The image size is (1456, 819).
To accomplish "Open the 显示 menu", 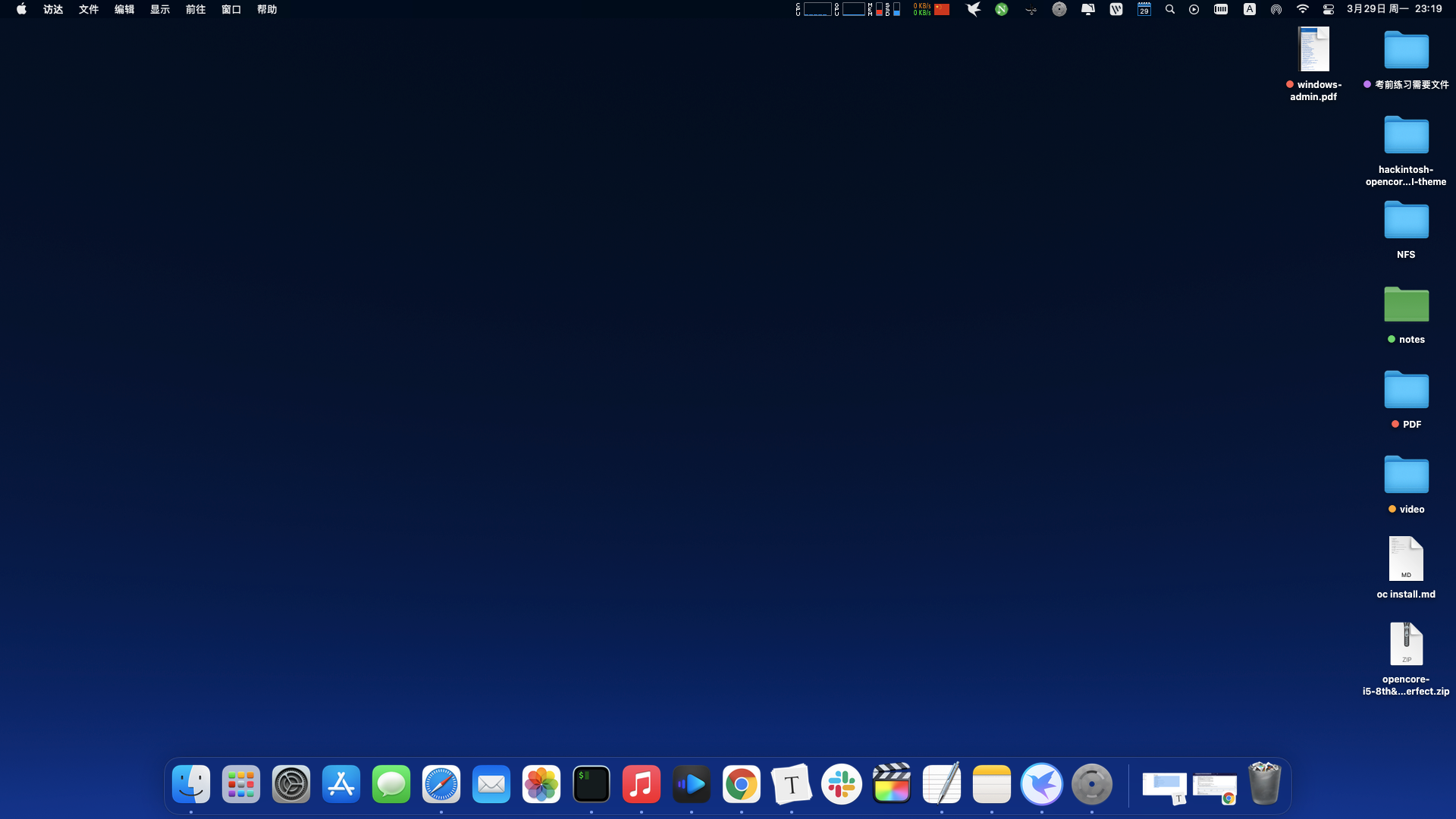I will 160,9.
